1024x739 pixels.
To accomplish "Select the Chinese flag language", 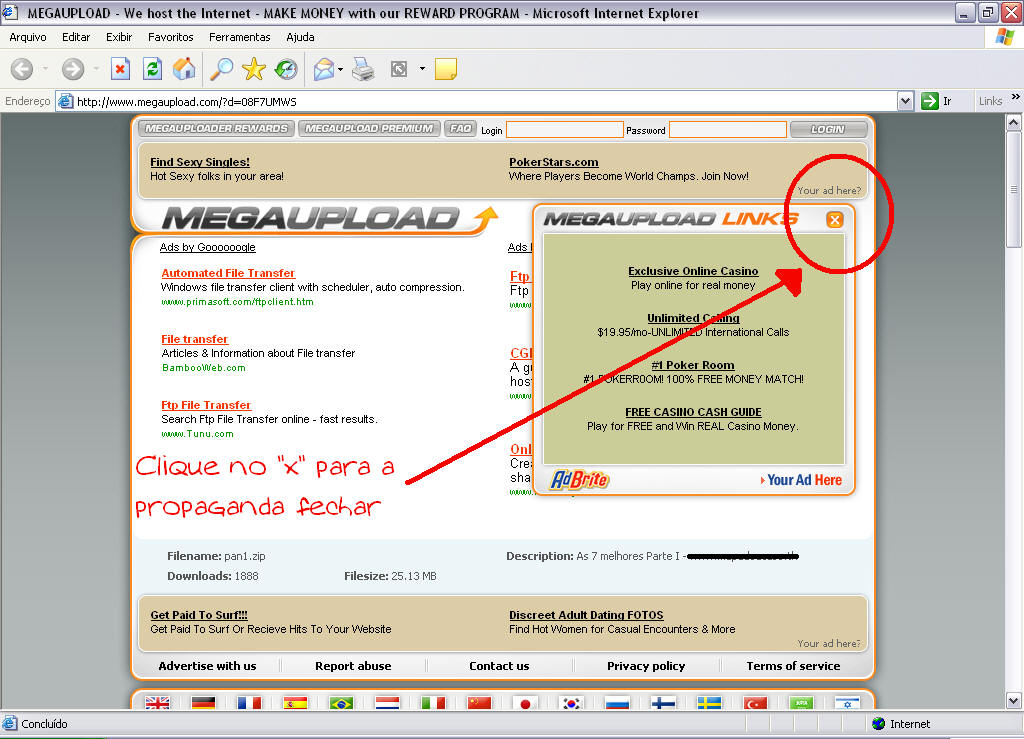I will pos(479,703).
